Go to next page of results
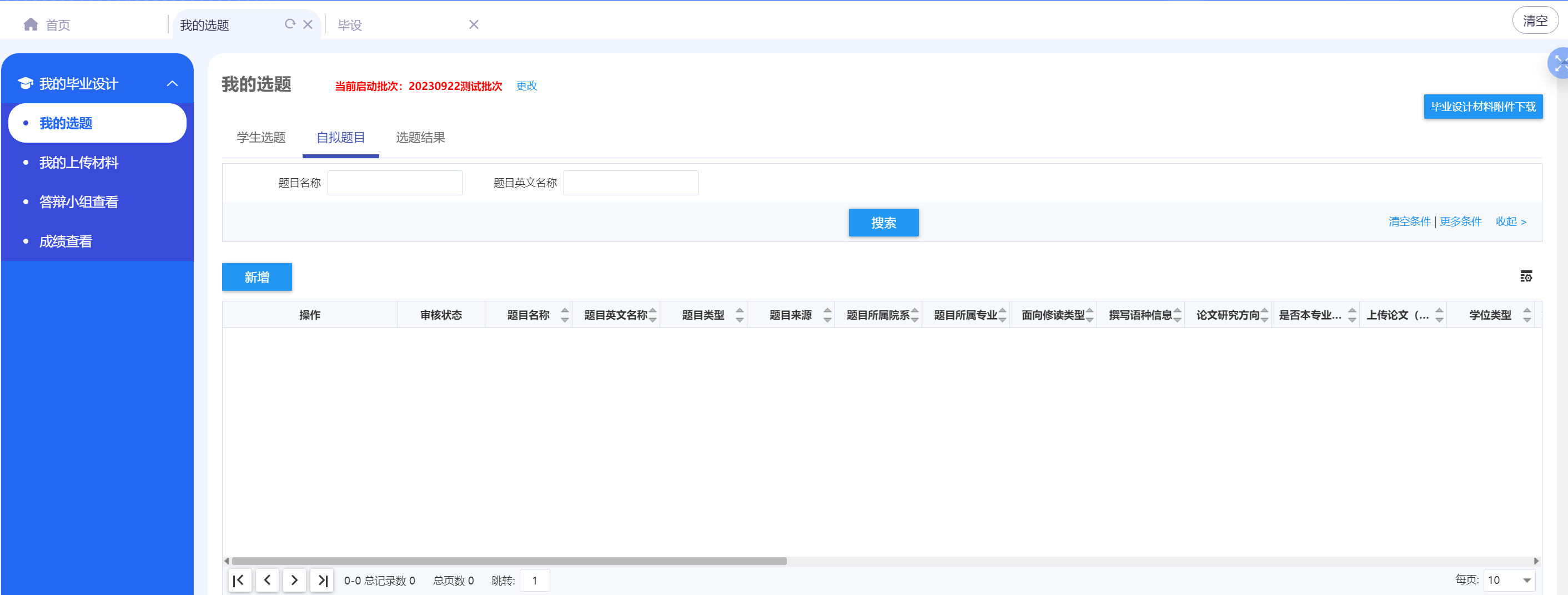The image size is (1568, 595). point(295,580)
